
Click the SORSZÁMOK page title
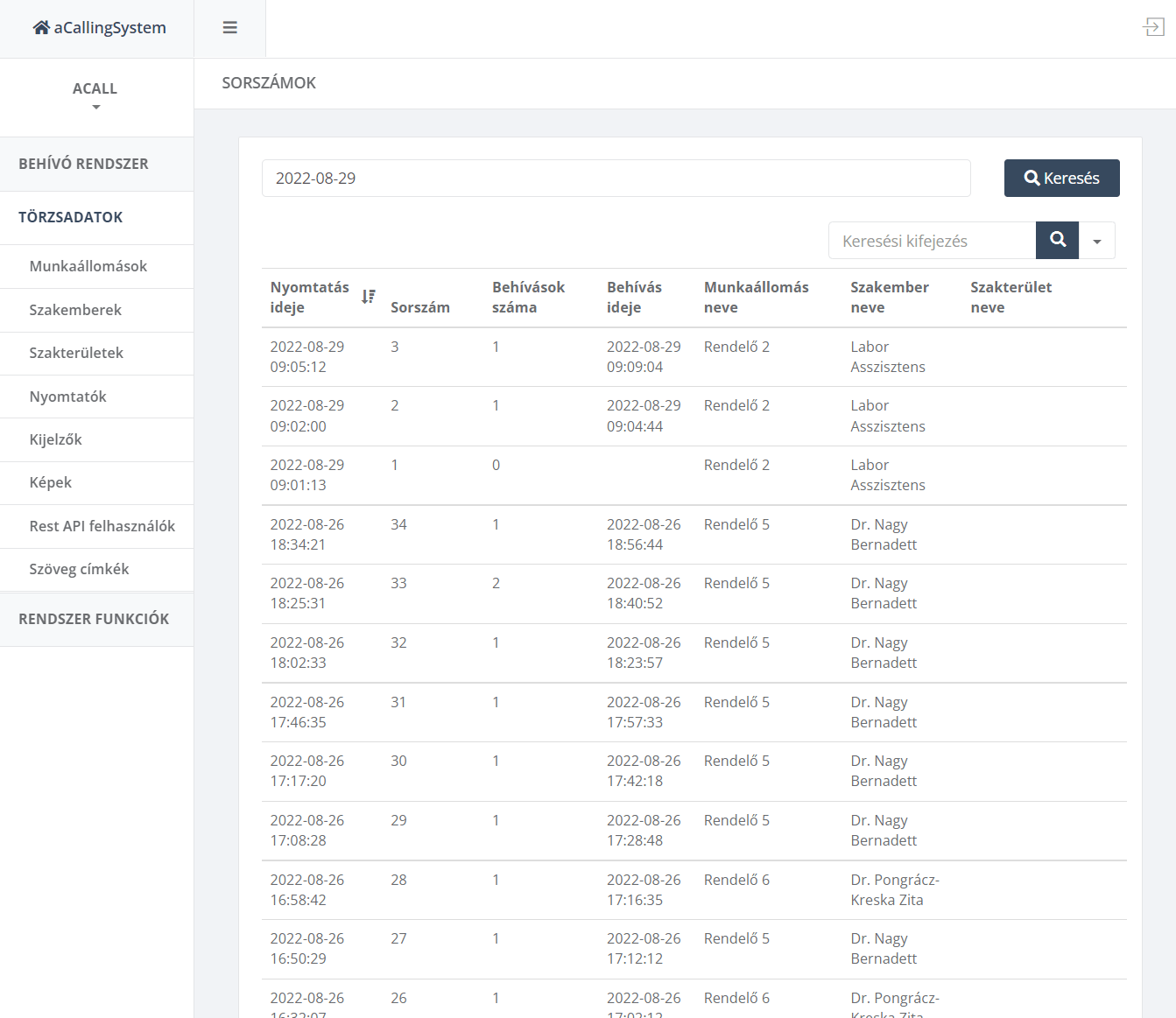[x=269, y=83]
